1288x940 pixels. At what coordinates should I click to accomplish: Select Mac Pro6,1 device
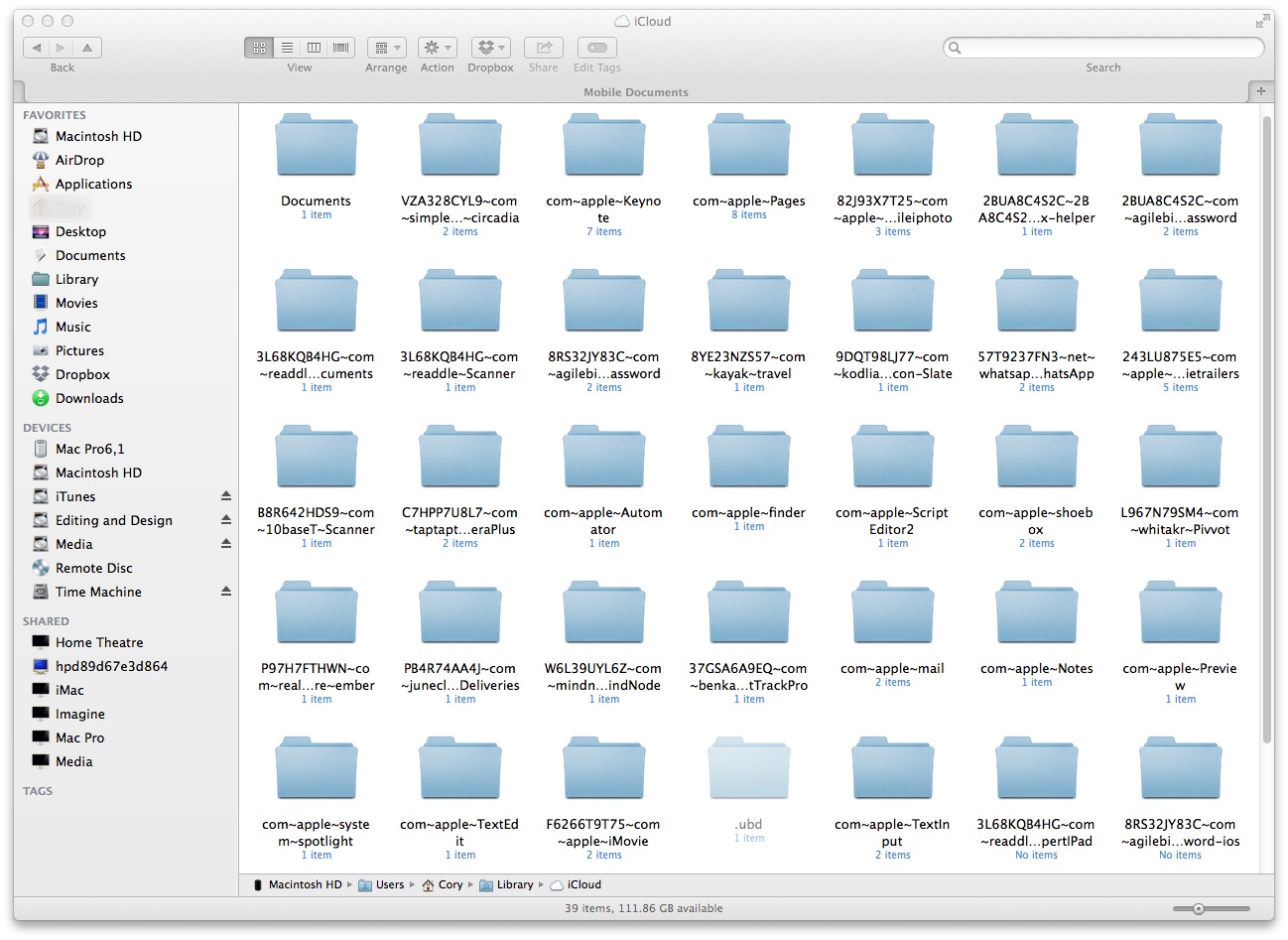[89, 449]
